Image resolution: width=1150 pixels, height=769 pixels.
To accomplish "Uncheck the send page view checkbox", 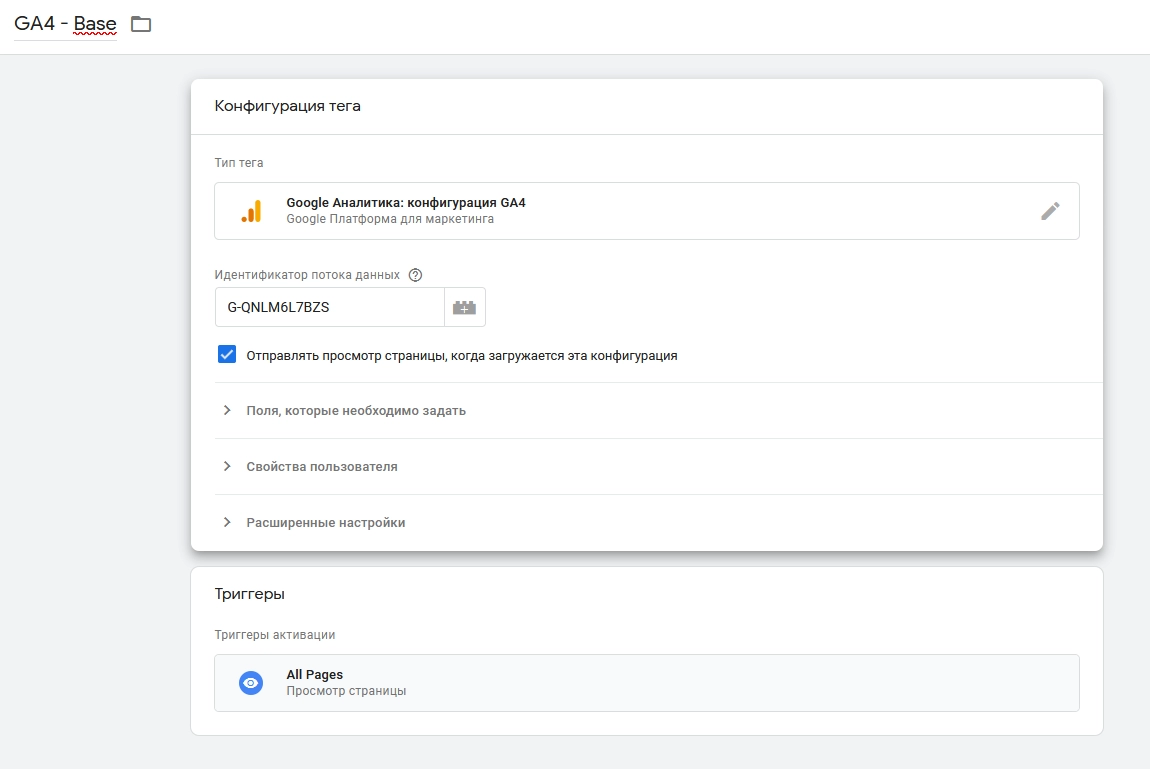I will (227, 355).
